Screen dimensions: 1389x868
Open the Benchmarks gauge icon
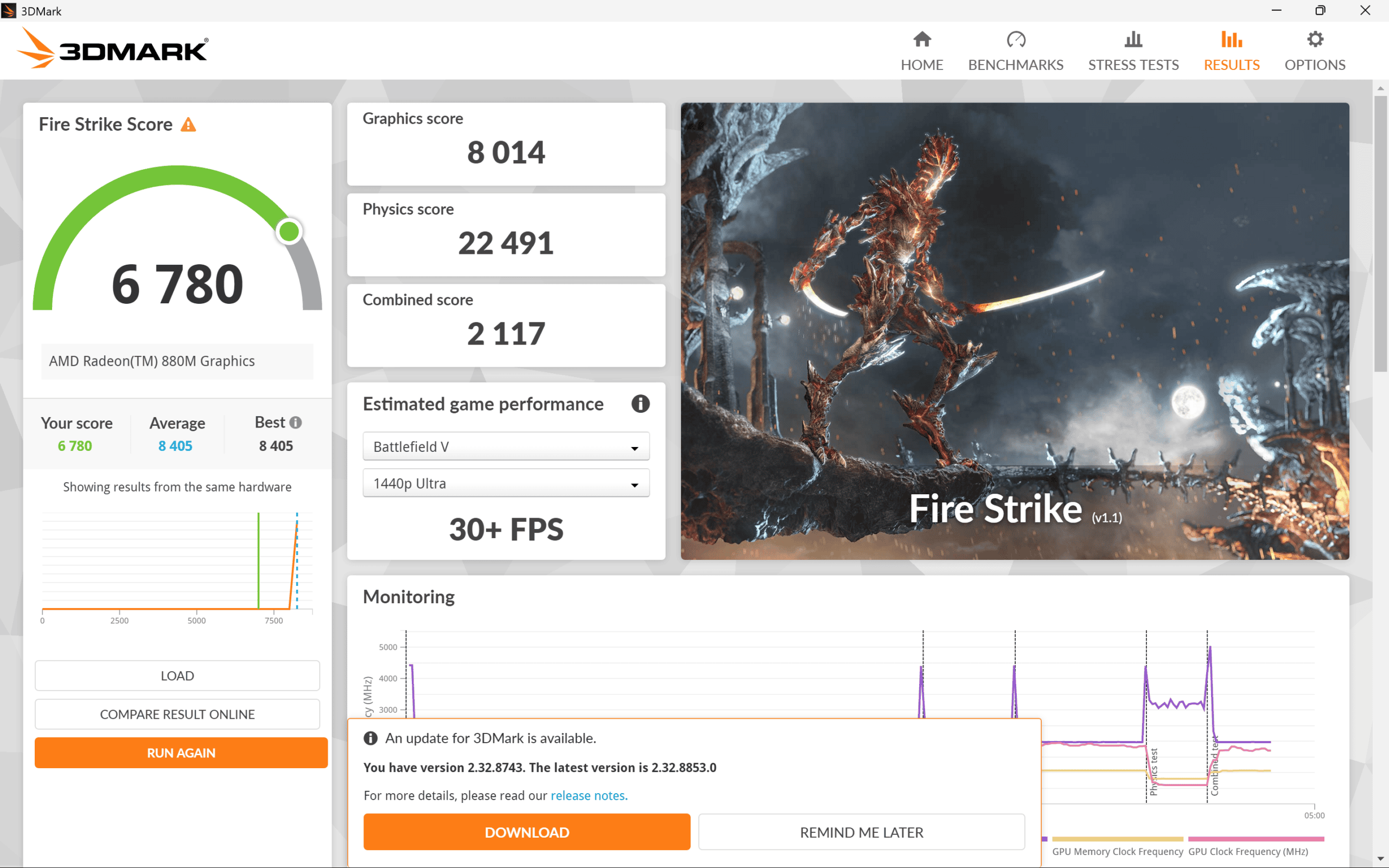point(1015,39)
